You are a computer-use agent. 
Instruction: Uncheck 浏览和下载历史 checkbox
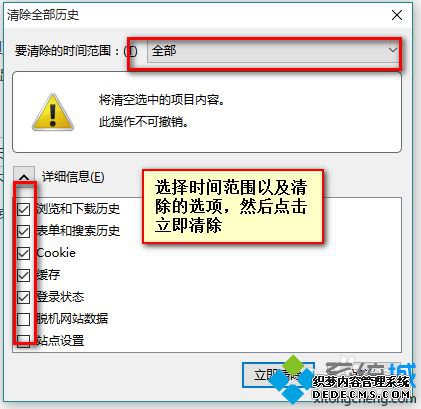[x=24, y=209]
